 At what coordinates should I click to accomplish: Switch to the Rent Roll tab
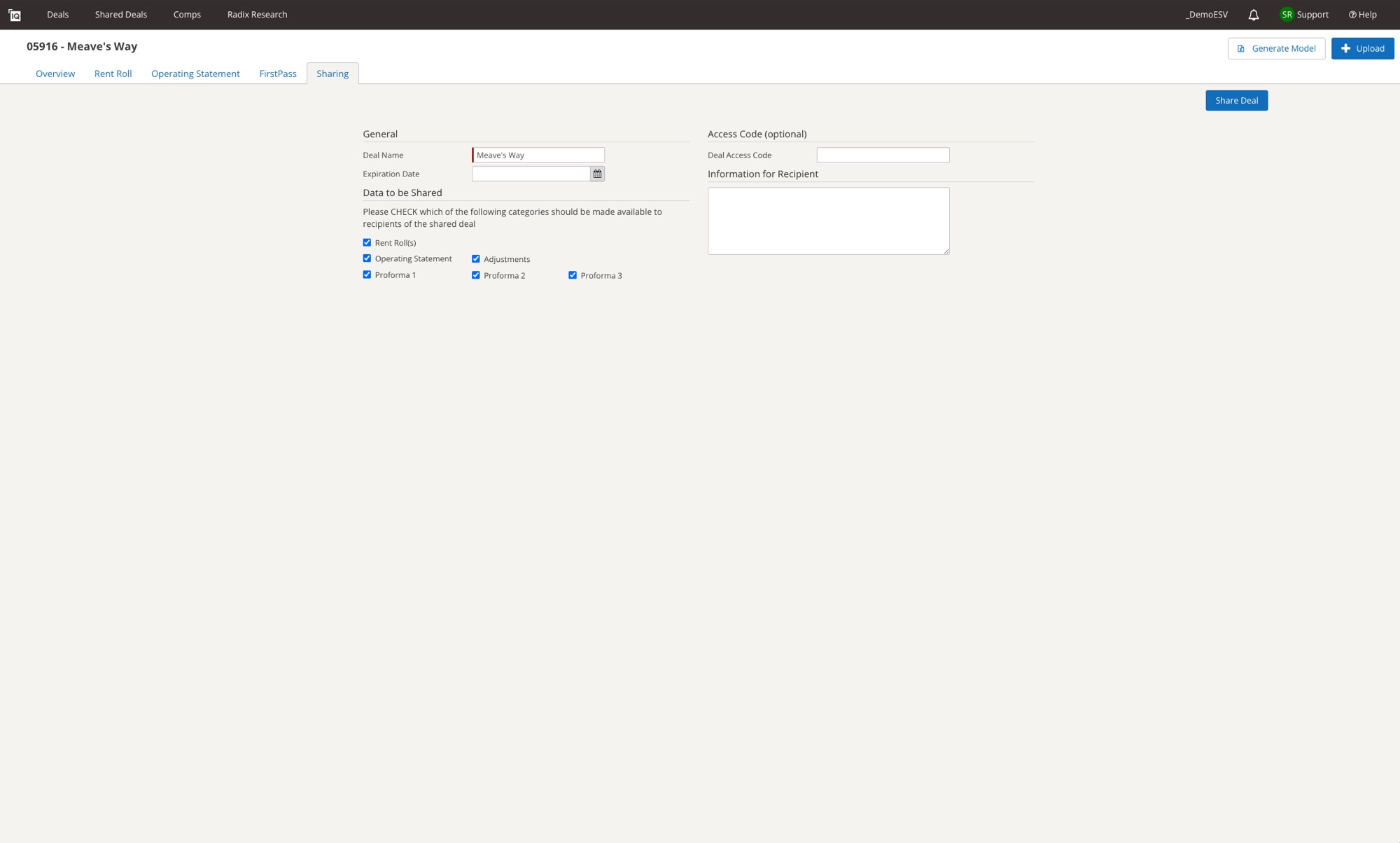point(113,74)
